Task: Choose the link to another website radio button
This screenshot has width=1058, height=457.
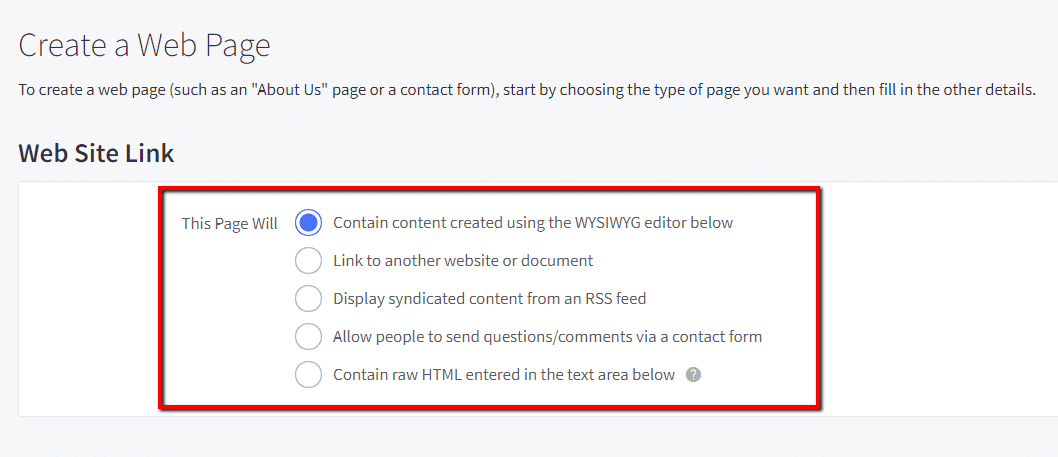Action: [309, 261]
